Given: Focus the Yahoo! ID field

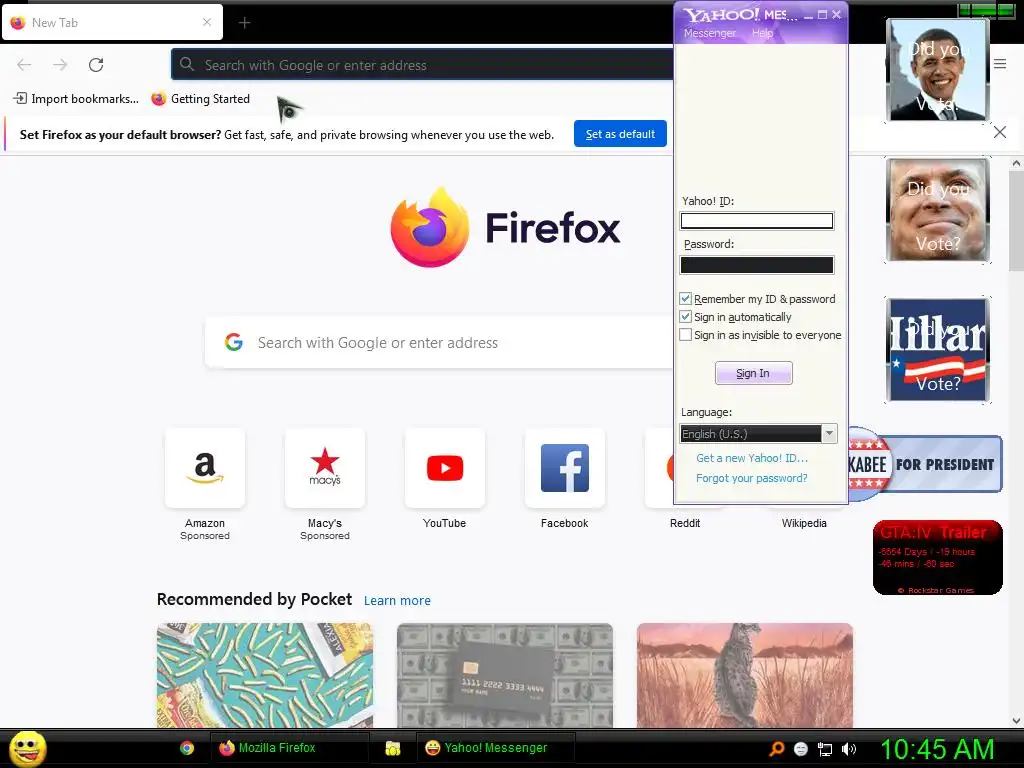Looking at the screenshot, I should (x=757, y=221).
